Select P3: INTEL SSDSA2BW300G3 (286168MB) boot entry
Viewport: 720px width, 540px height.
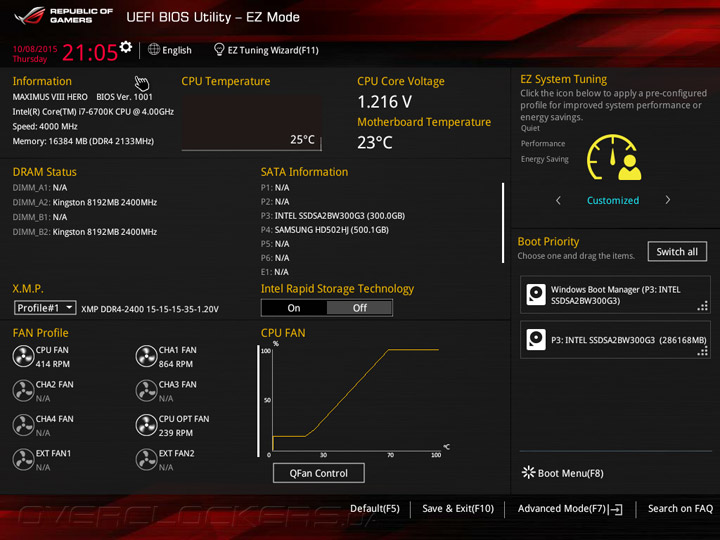coord(615,340)
